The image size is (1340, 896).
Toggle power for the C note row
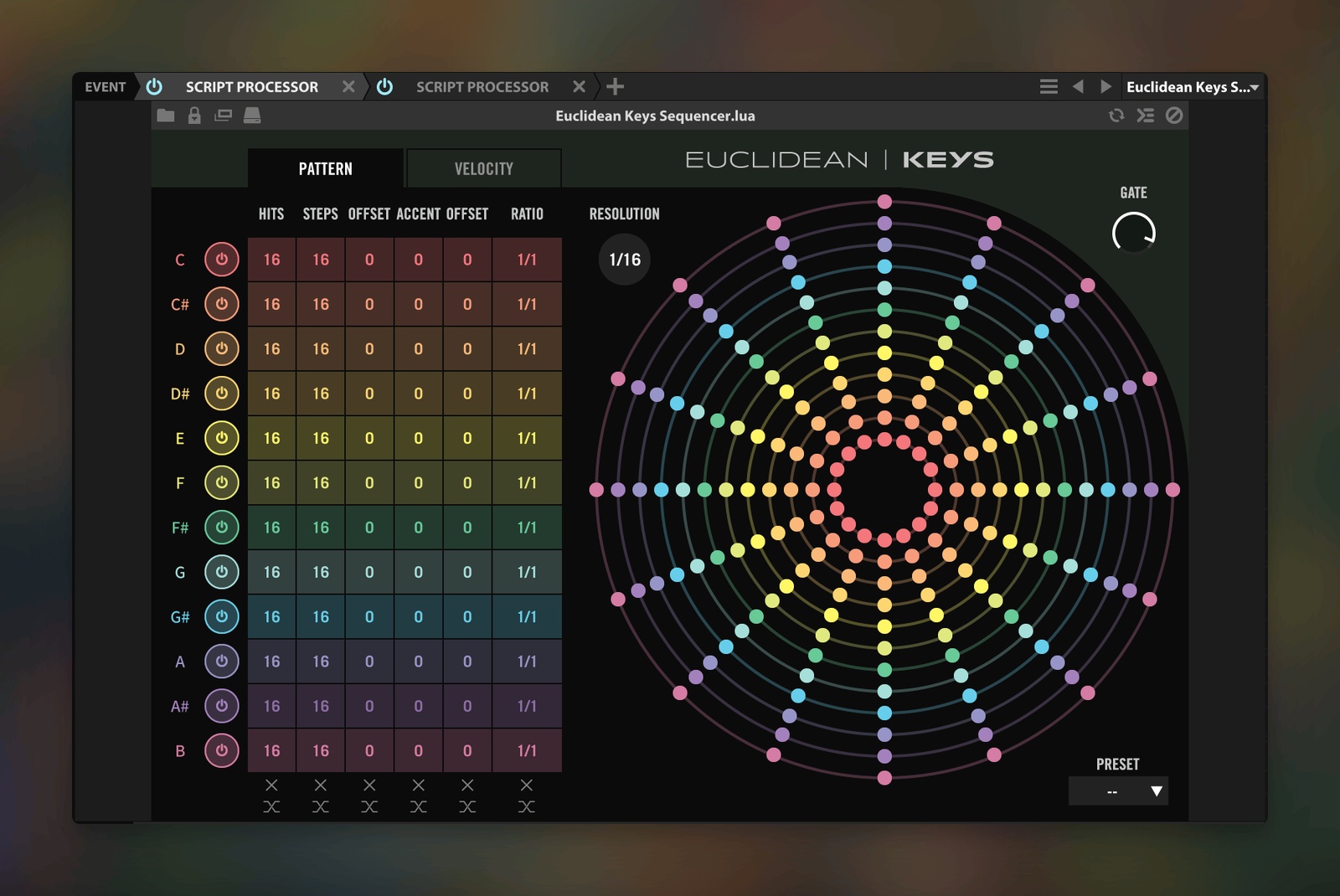222,260
